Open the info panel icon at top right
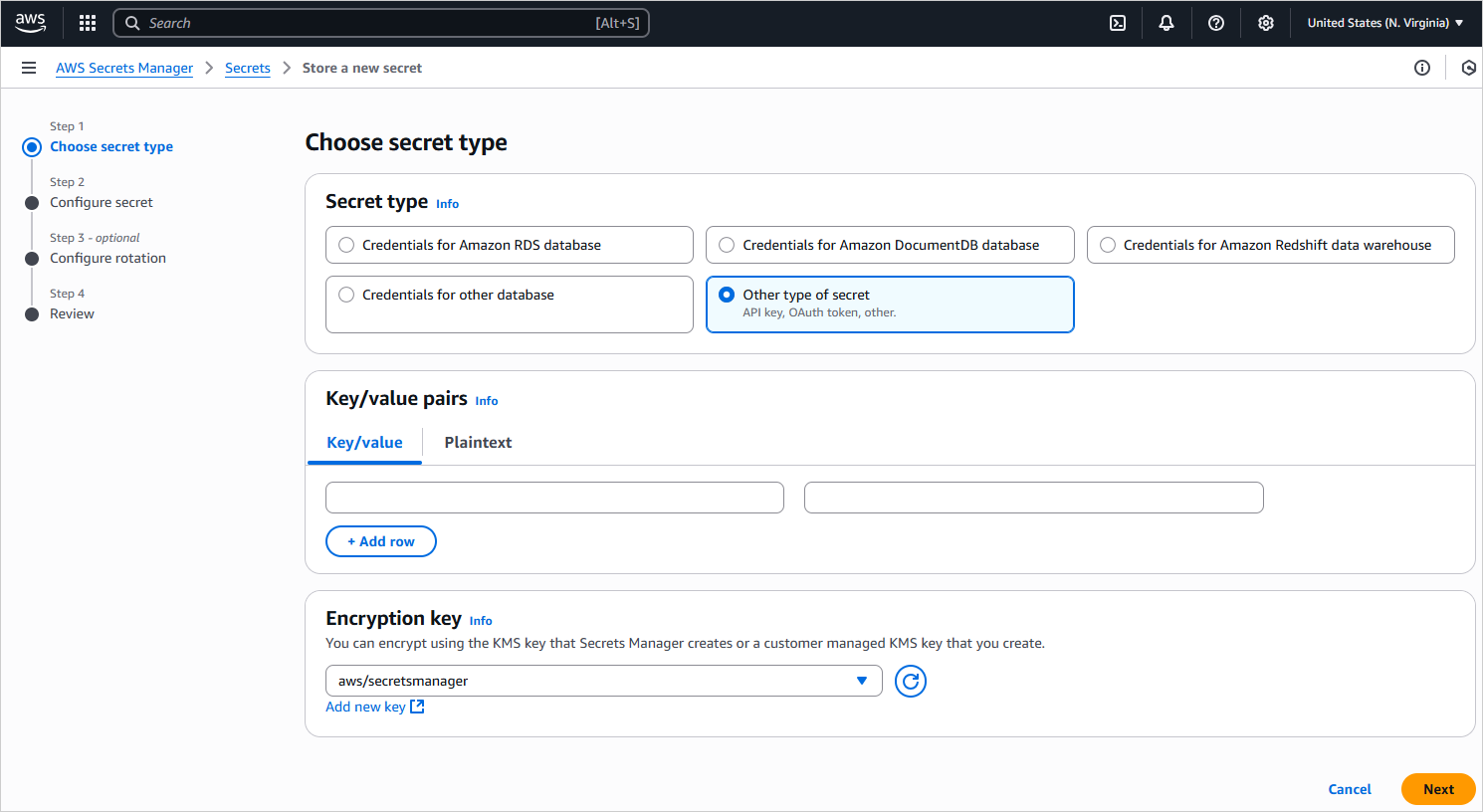1483x812 pixels. pyautogui.click(x=1422, y=68)
